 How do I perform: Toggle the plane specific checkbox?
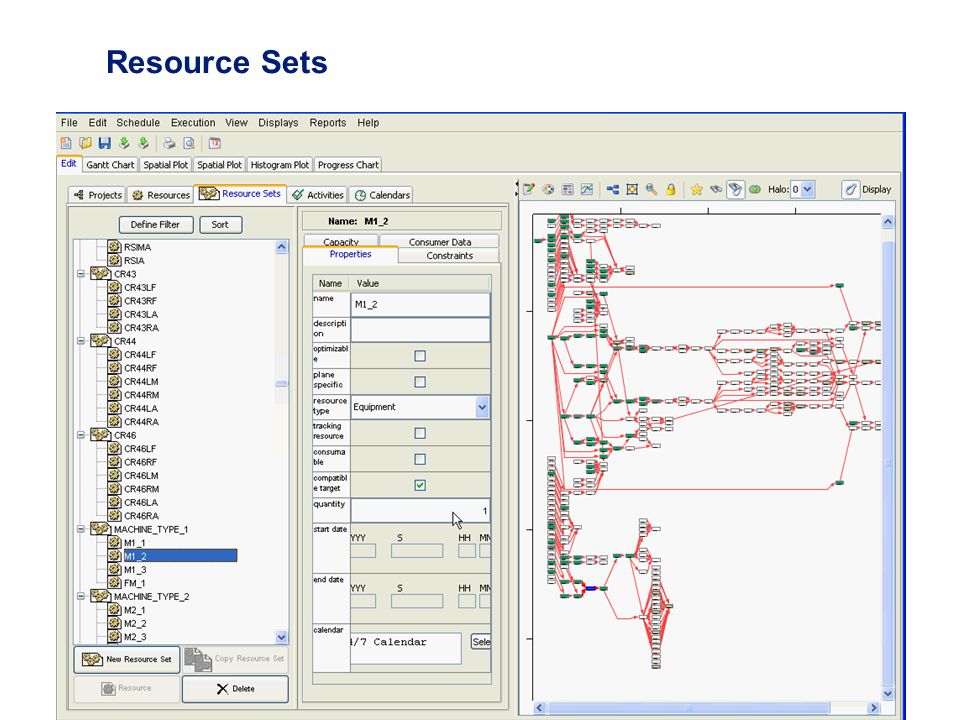420,382
